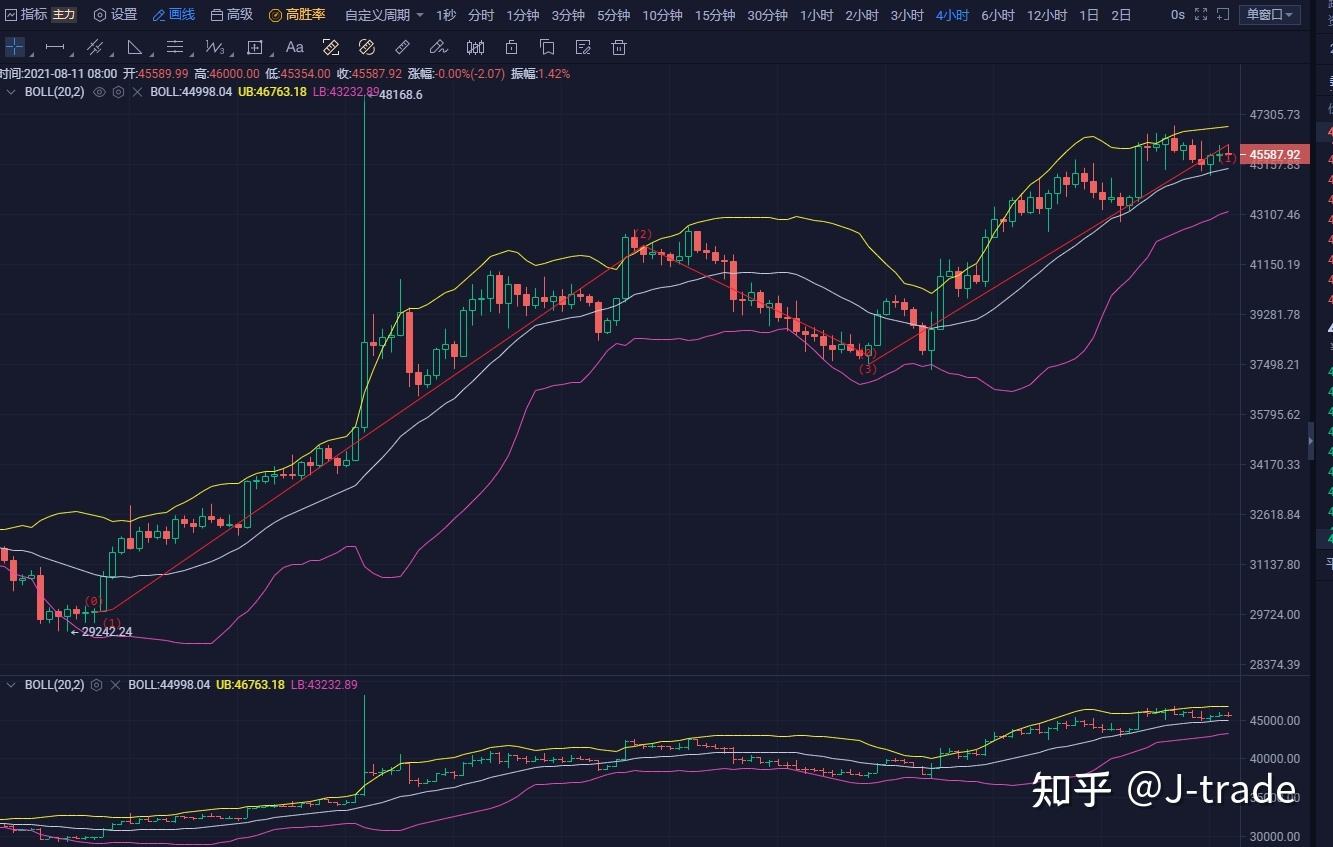Click the LB:43232.89 value in lower legend

[x=324, y=685]
